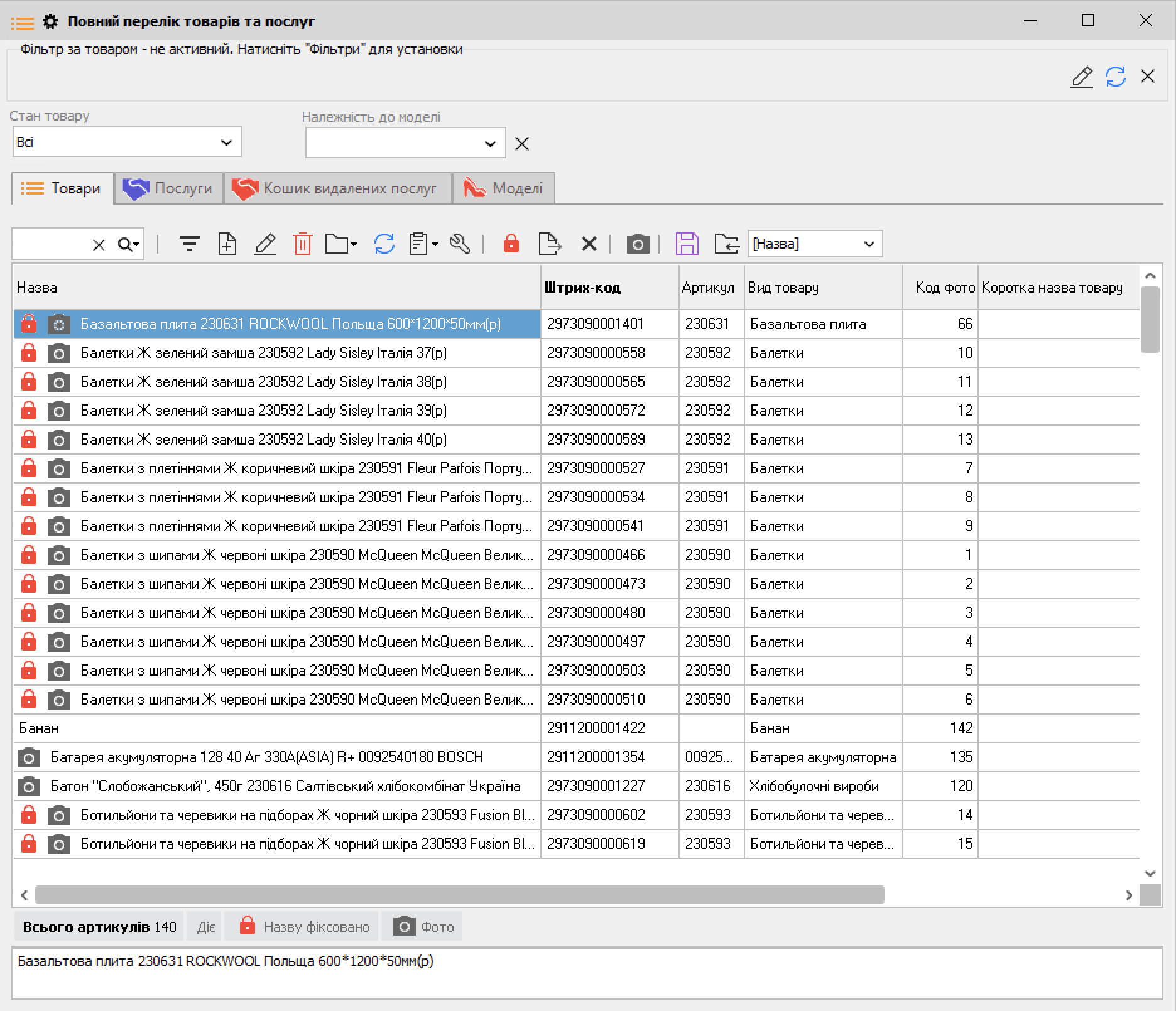Switch to the 'Послуги' tab
The width and height of the screenshot is (1176, 1011).
tap(169, 188)
